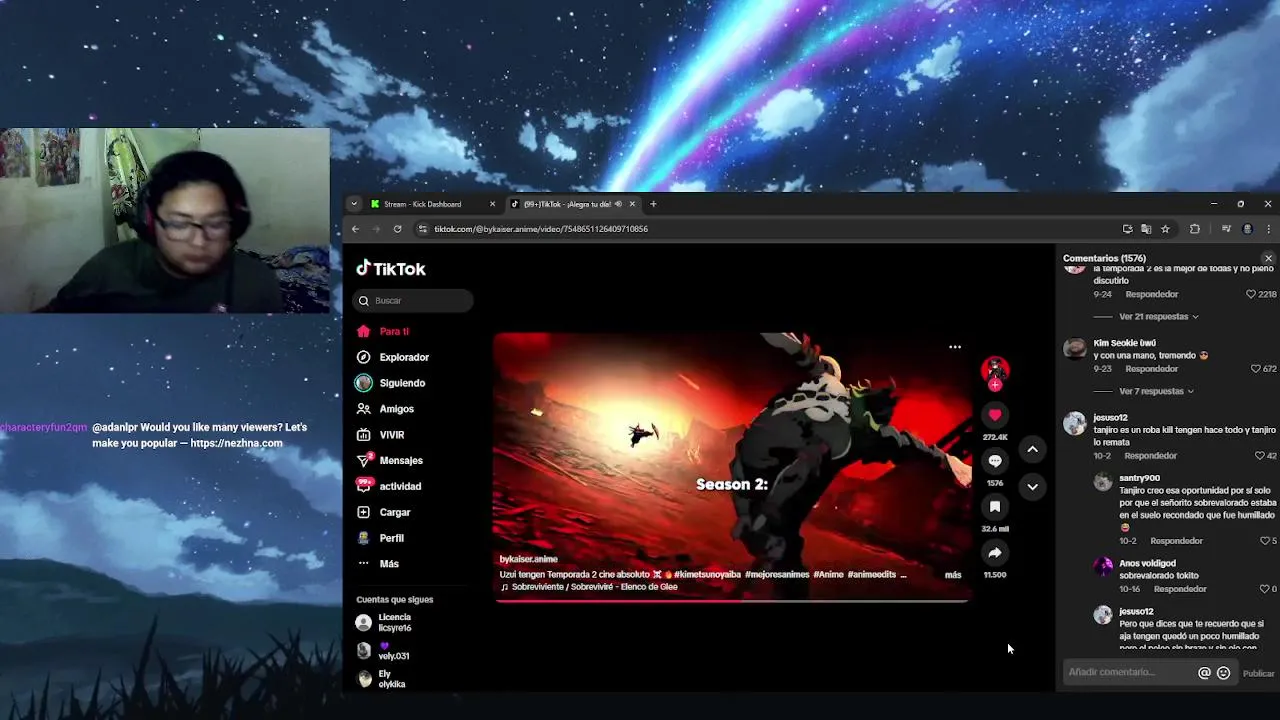Screen dimensions: 1280x720
Task: Click the TikTok logo
Action: coord(391,268)
